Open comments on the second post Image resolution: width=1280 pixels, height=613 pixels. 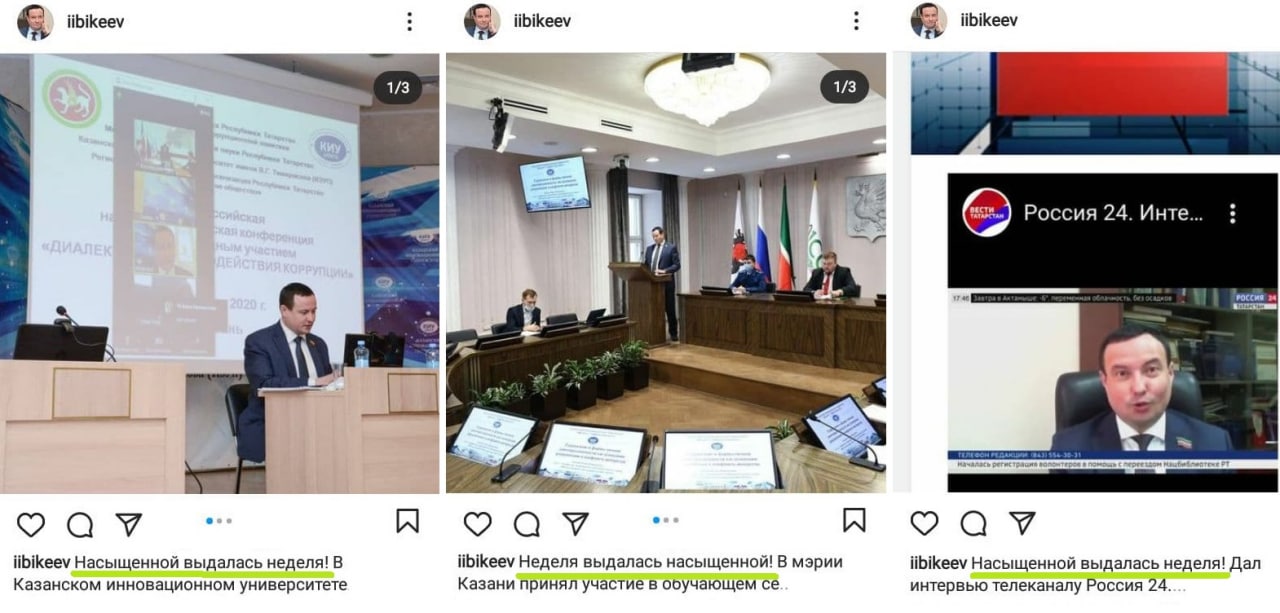point(526,524)
